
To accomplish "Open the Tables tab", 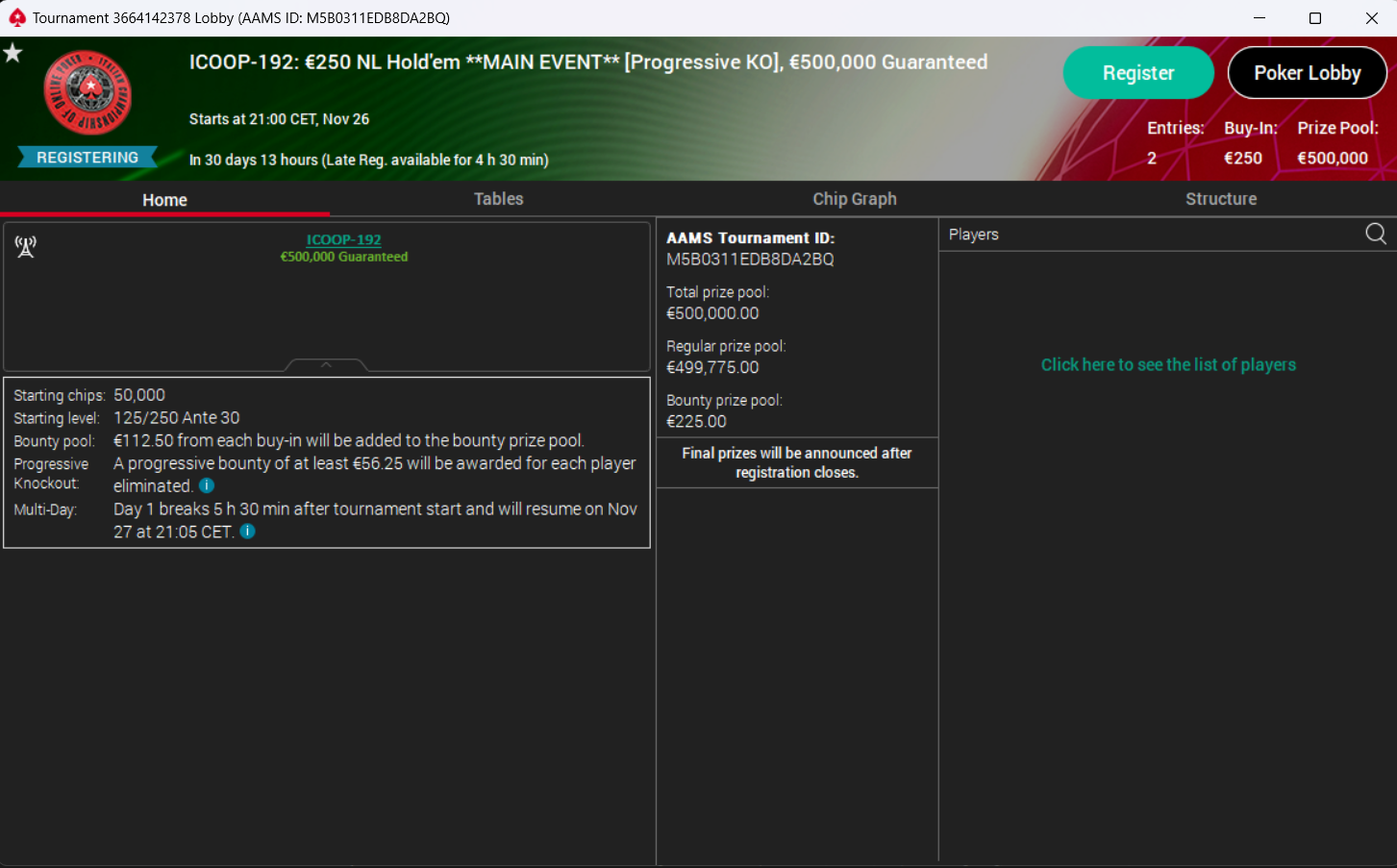I will coord(498,199).
